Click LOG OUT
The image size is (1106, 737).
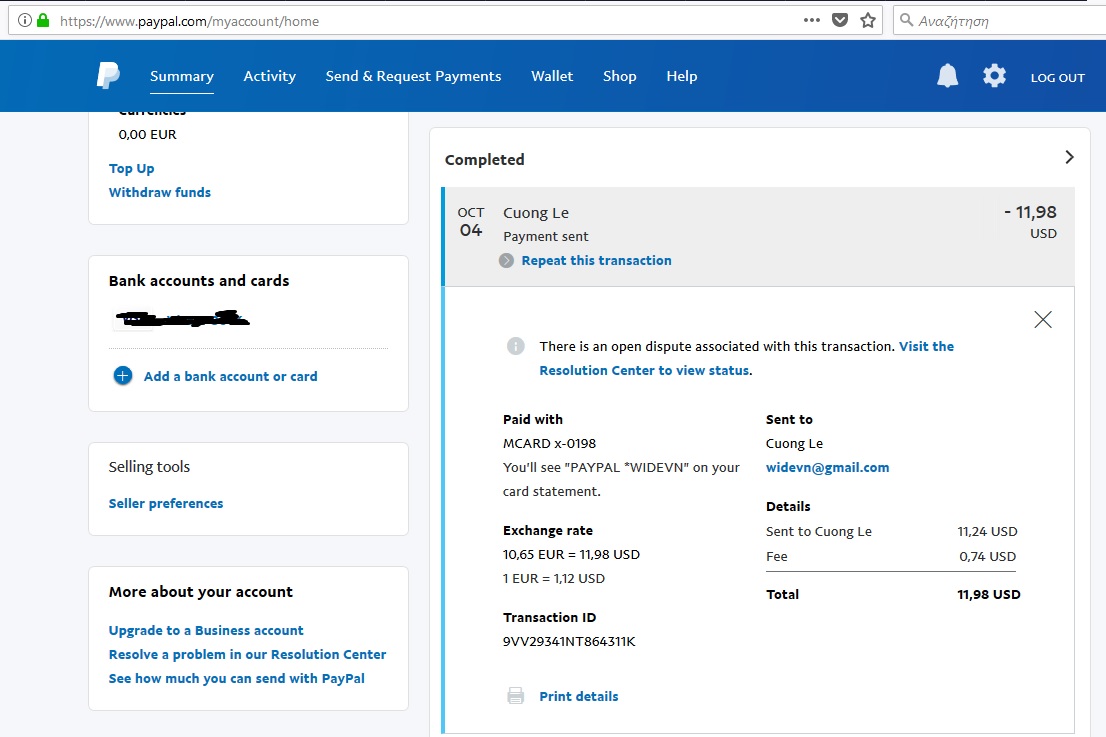1057,78
